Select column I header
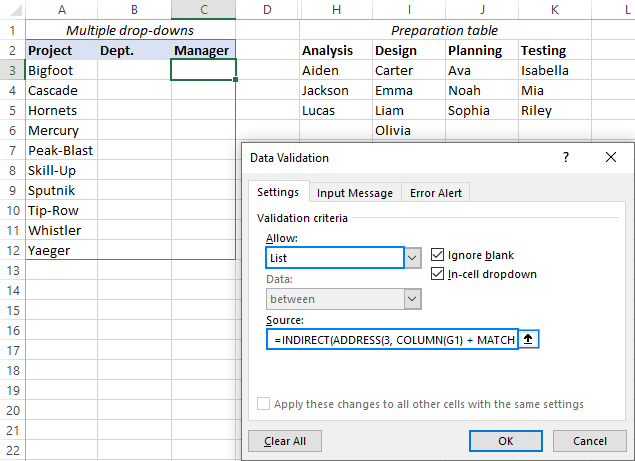 pos(409,10)
